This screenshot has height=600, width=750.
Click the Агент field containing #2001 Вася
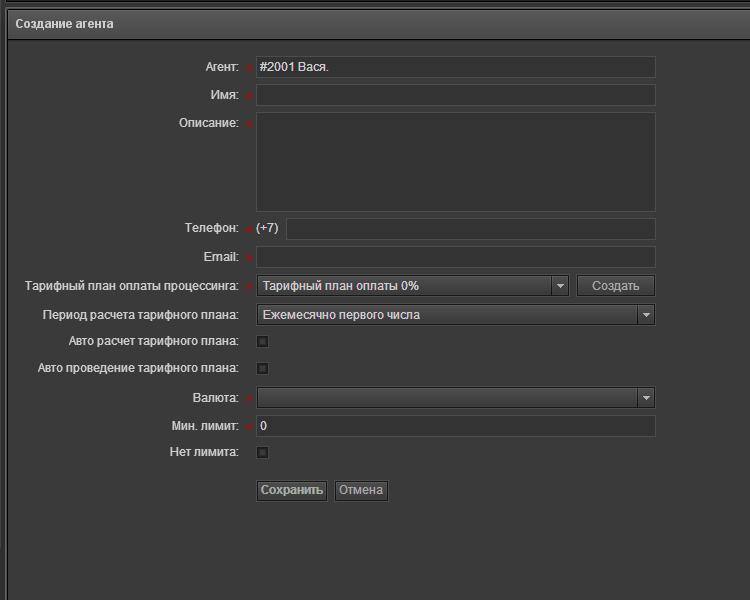coord(455,67)
